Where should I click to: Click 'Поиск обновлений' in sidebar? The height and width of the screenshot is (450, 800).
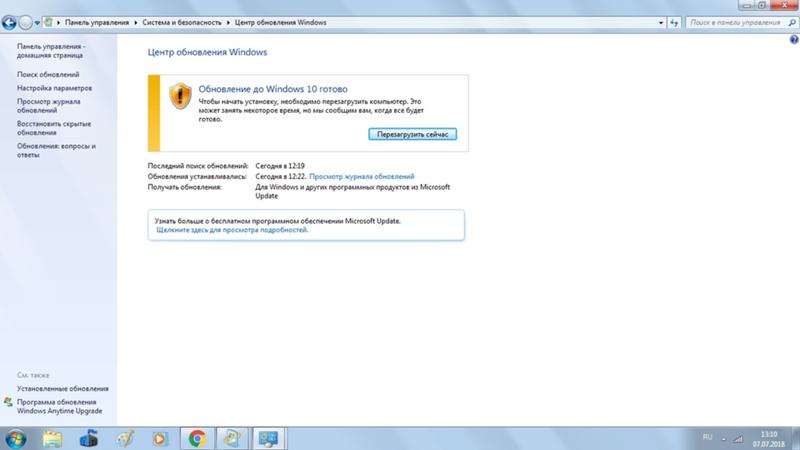(x=48, y=74)
